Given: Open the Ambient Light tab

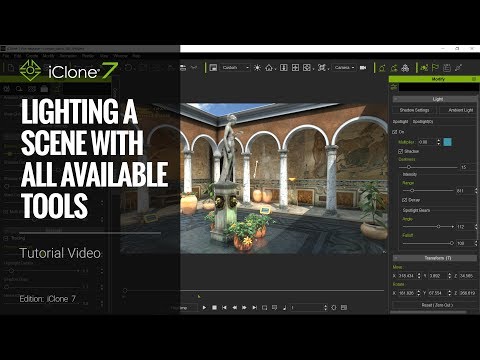Looking at the screenshot, I should click(x=459, y=110).
